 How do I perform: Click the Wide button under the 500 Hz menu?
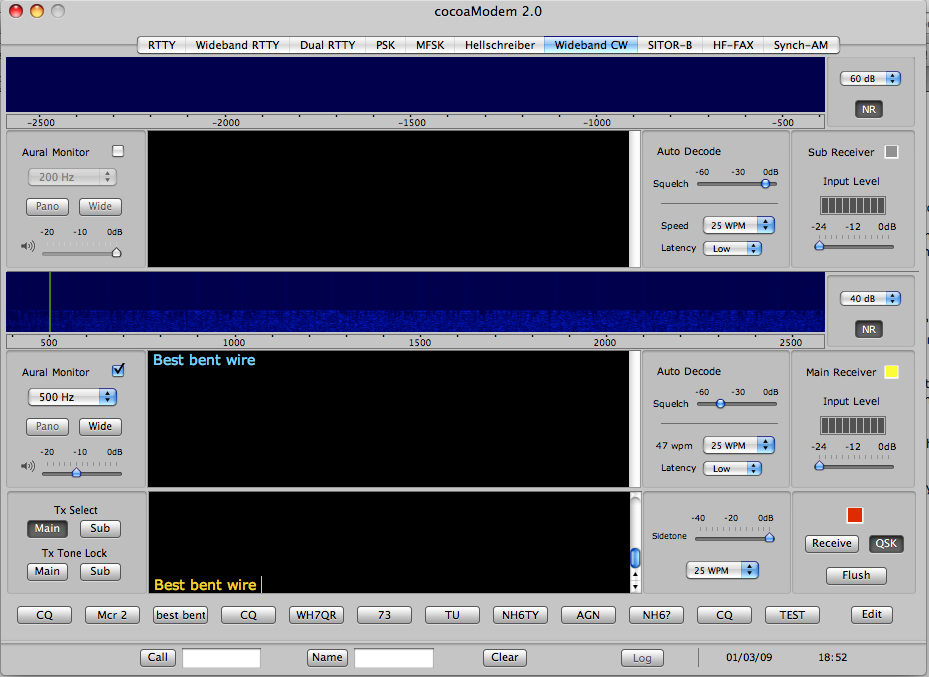pos(100,426)
